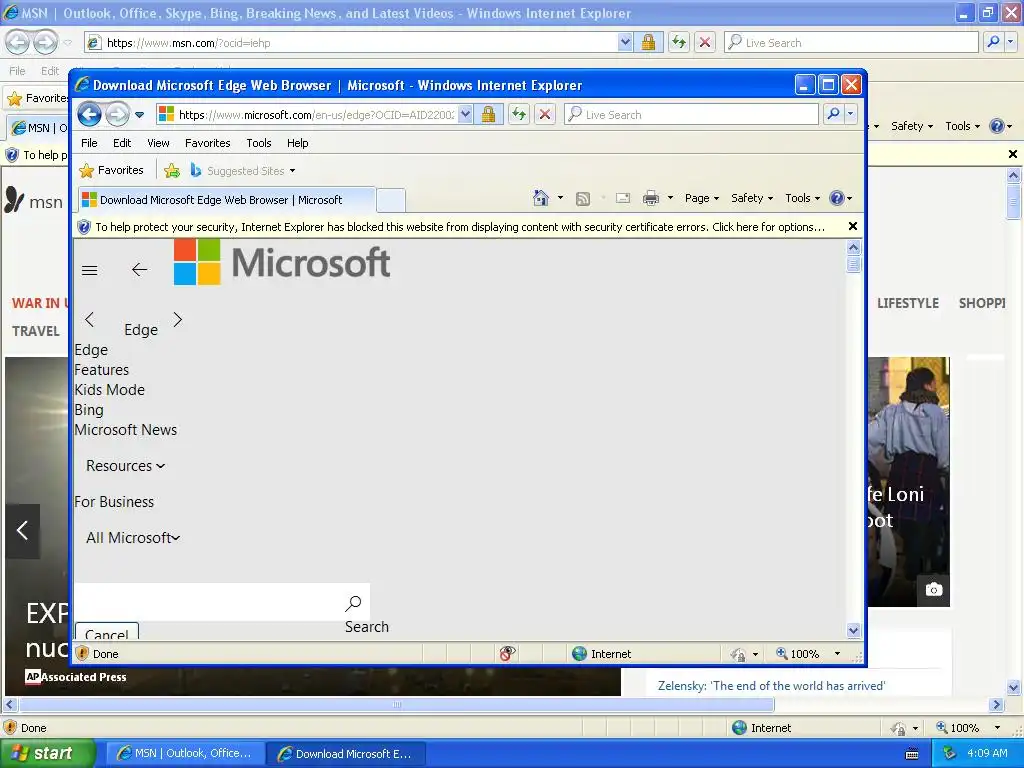Click security lock icon in front window address bar
Screen dimensions: 1024x768
[x=488, y=115]
